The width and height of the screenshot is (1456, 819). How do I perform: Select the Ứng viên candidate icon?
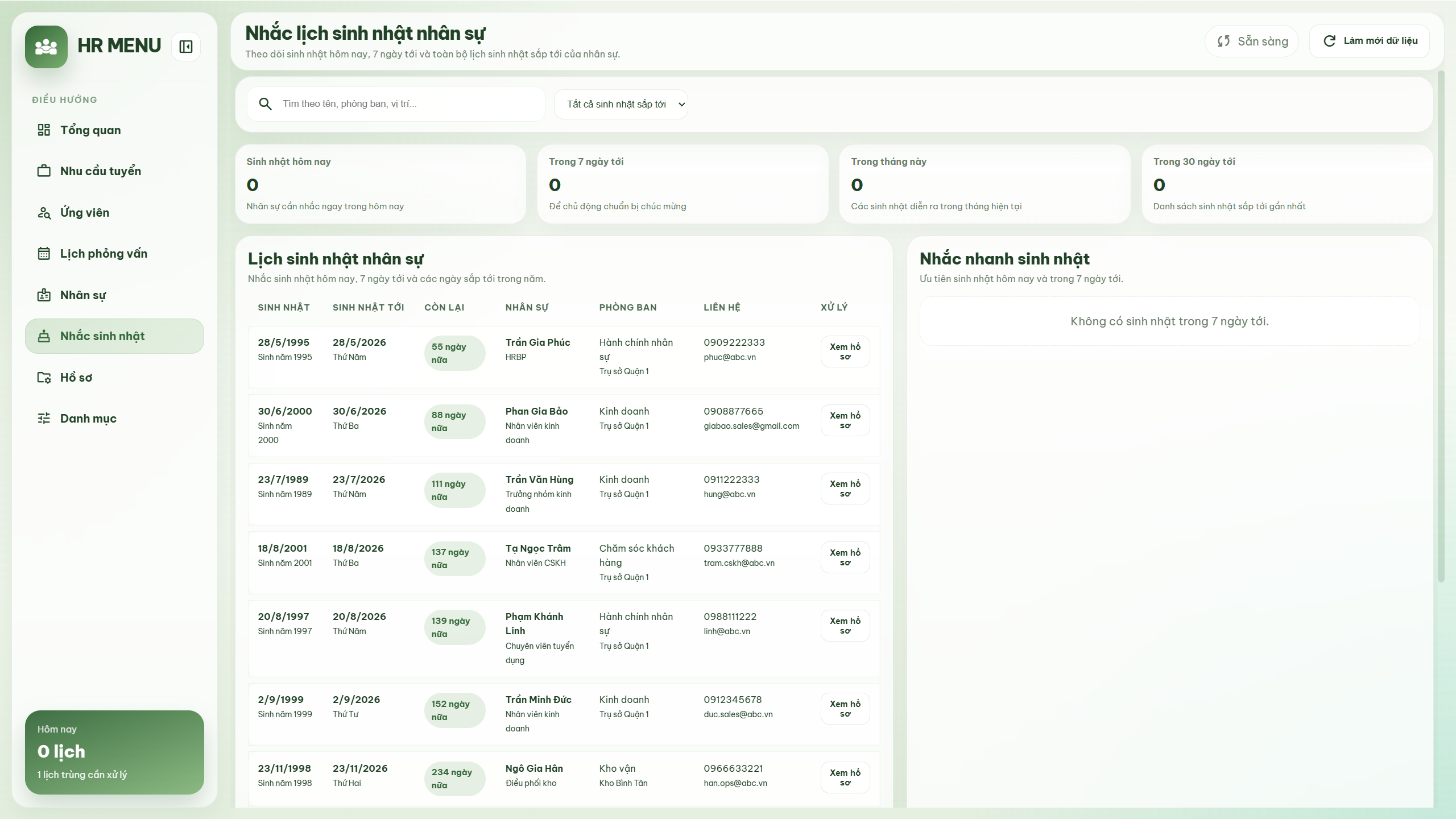44,212
